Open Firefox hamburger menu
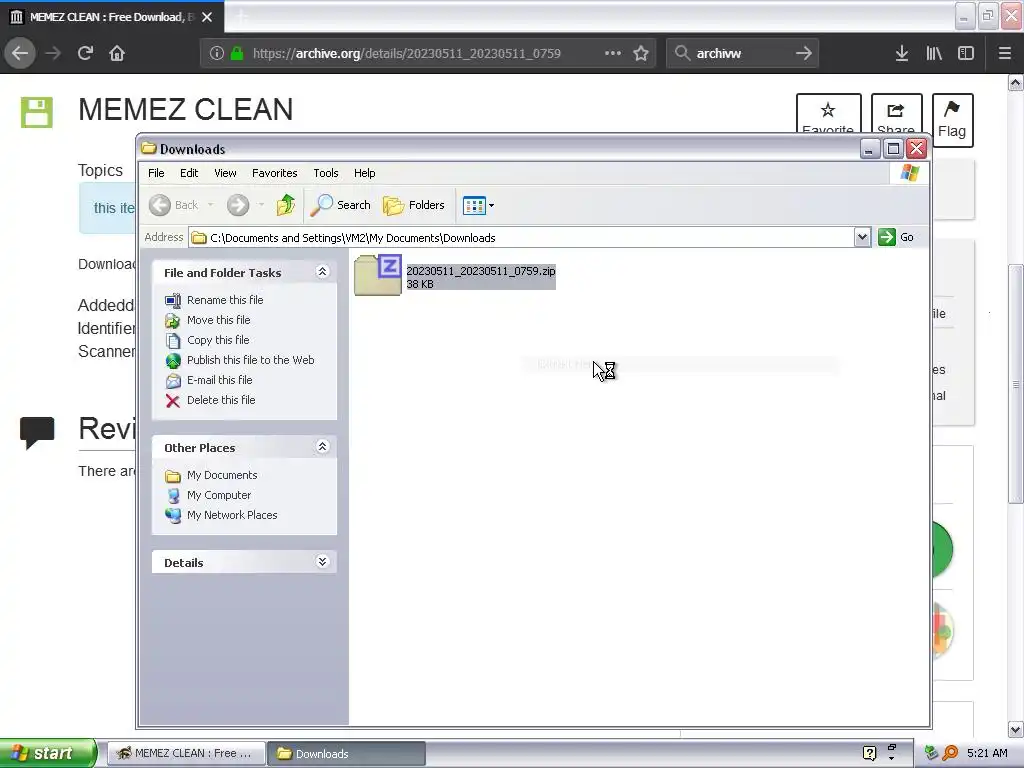The height and width of the screenshot is (768, 1024). pos(1005,53)
